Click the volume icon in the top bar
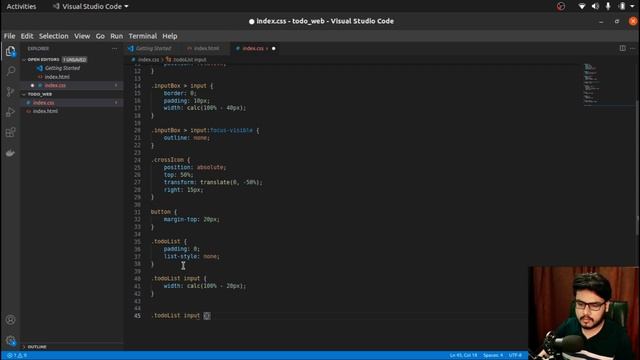The image size is (640, 360). coord(595,6)
